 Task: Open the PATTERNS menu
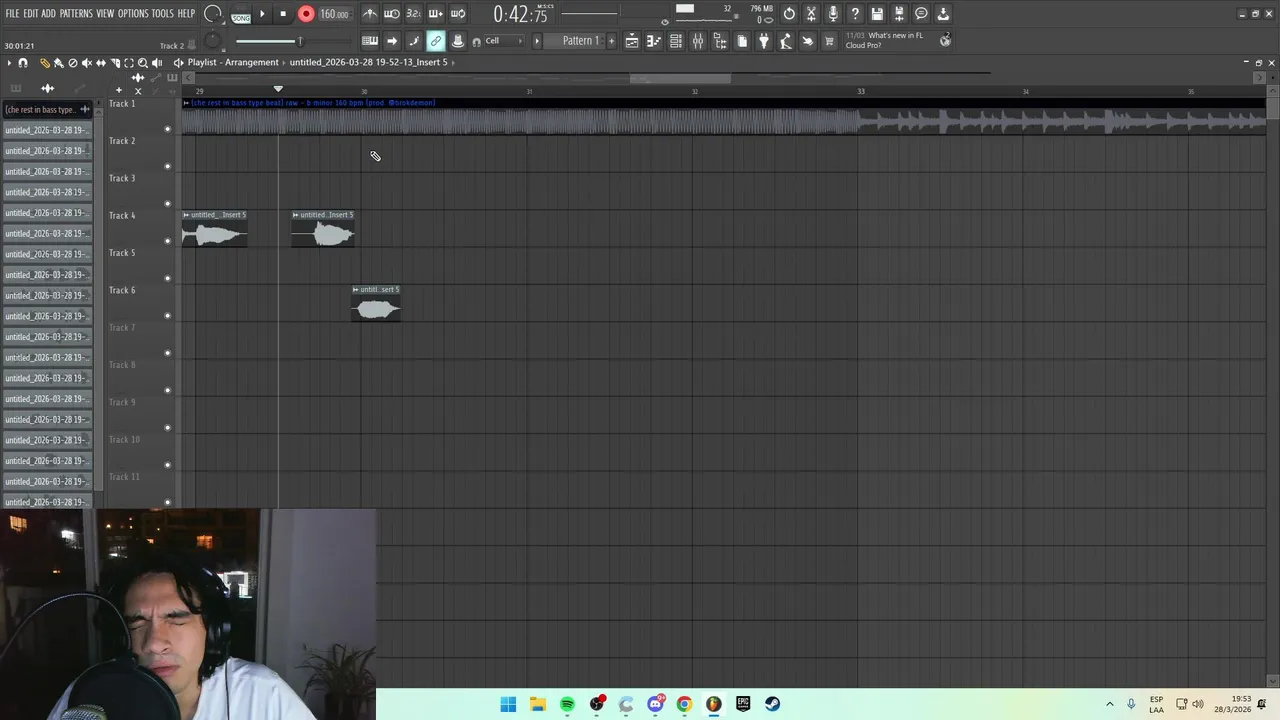pyautogui.click(x=76, y=14)
